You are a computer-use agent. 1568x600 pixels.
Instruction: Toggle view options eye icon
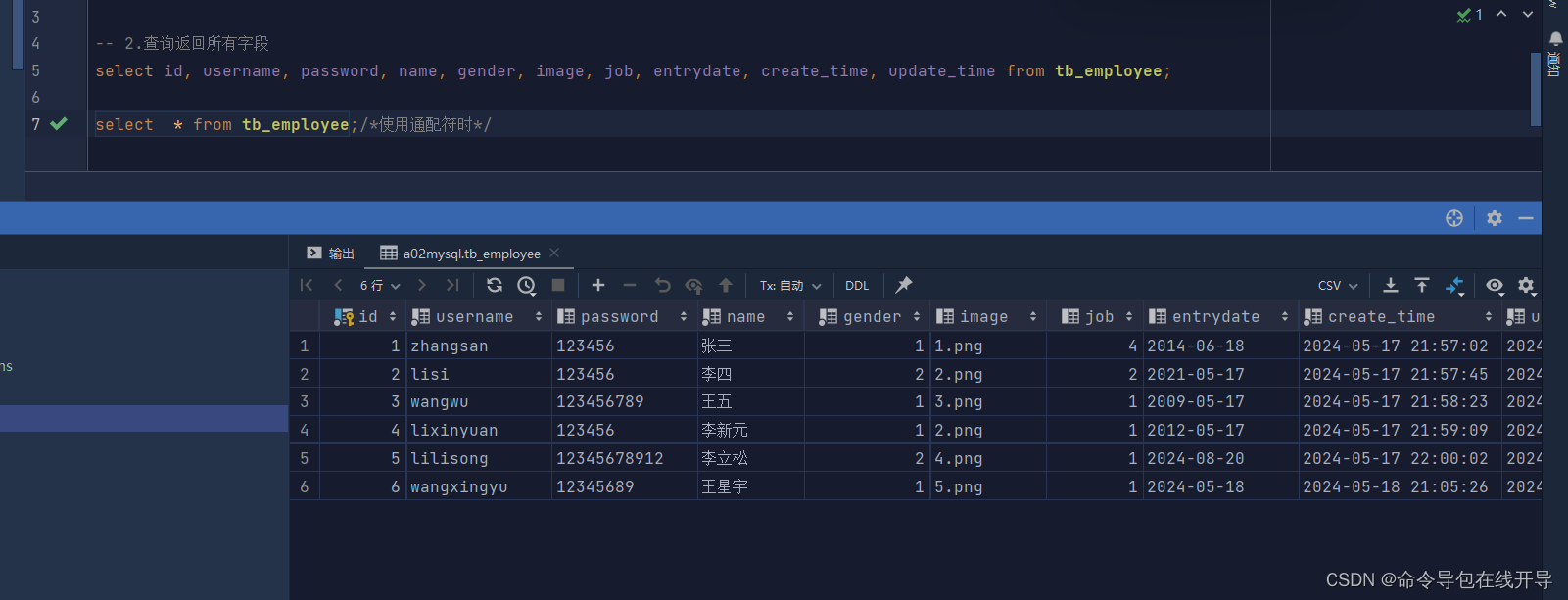click(1495, 285)
